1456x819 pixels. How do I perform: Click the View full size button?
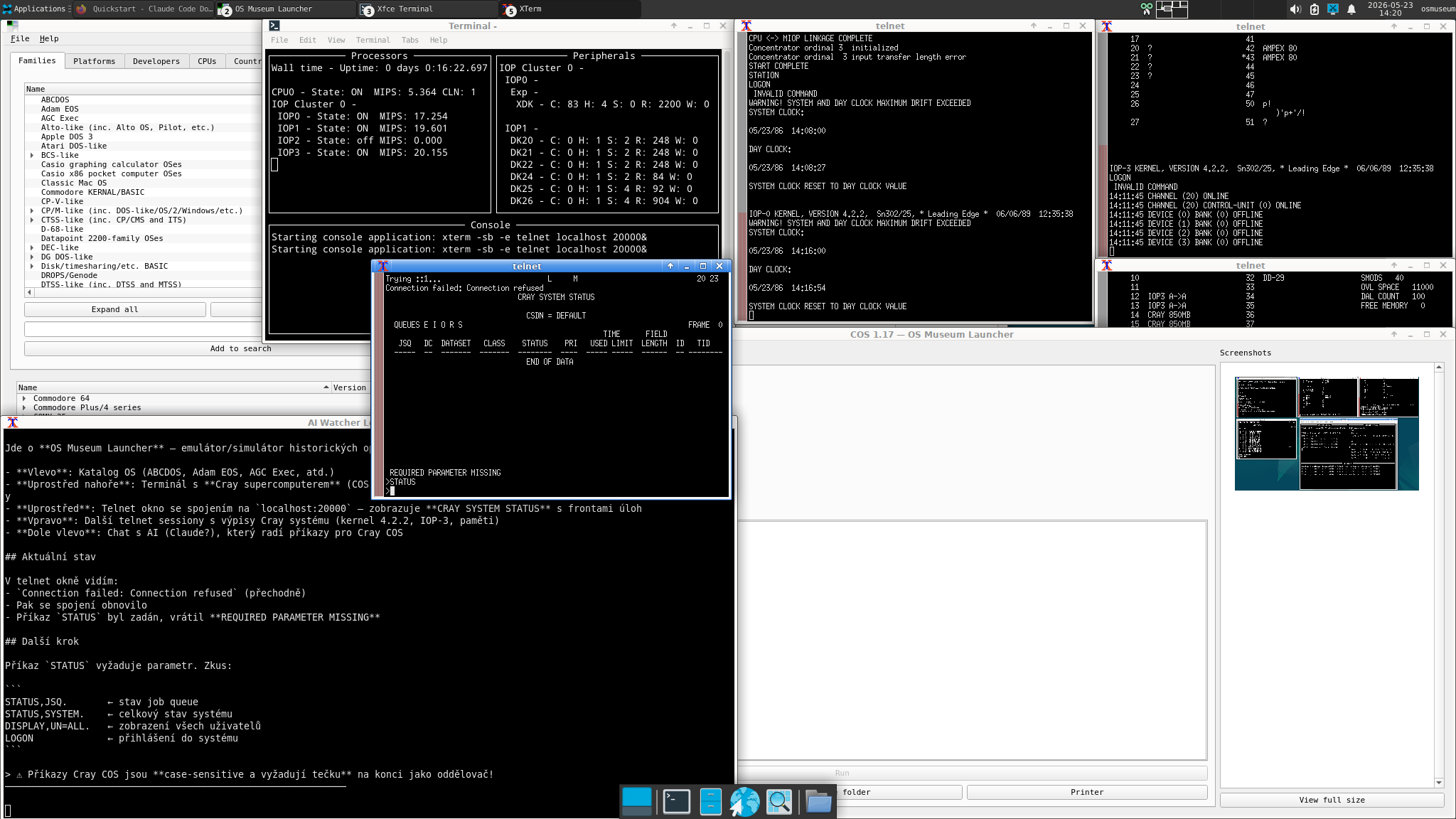point(1332,800)
